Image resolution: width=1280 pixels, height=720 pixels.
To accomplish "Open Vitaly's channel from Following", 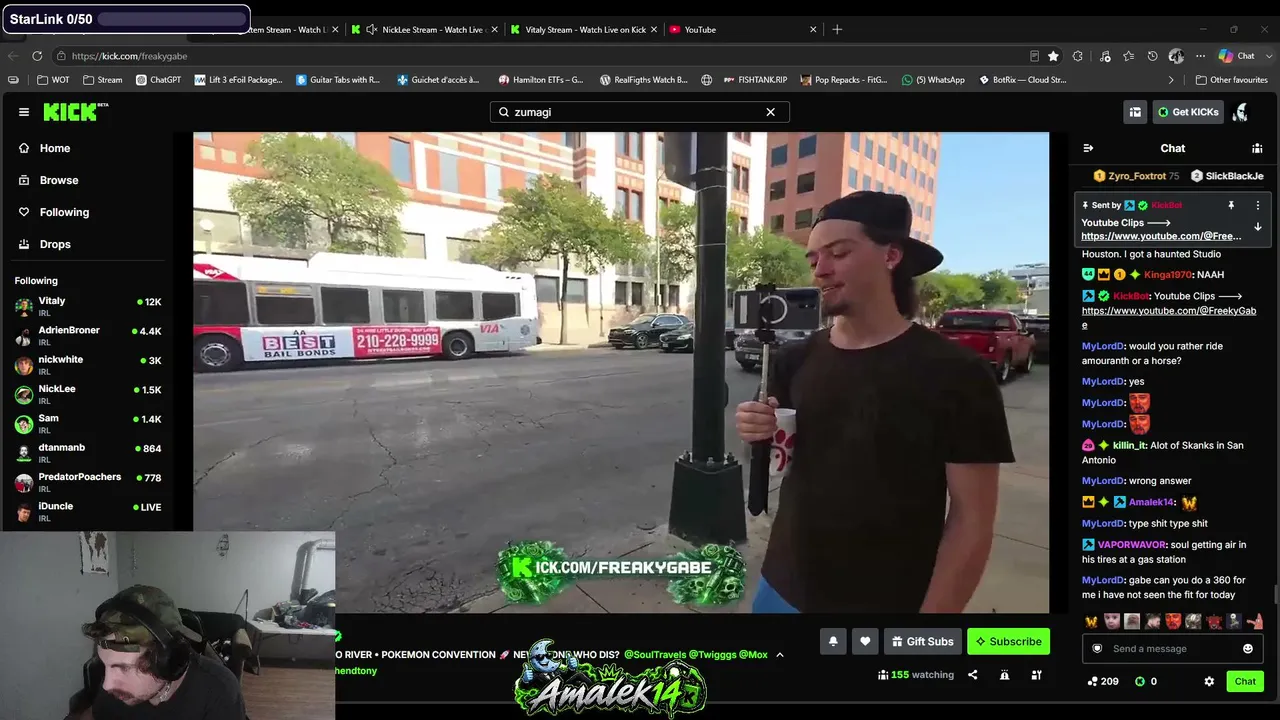I will pos(88,306).
